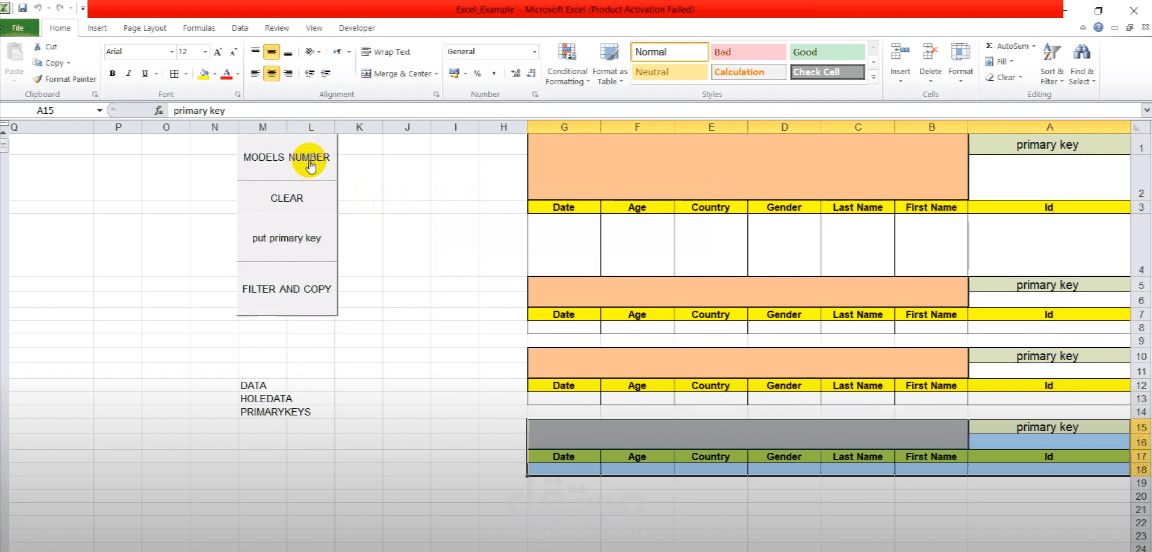The width and height of the screenshot is (1152, 552).
Task: Switch to the Data tab
Action: pyautogui.click(x=240, y=28)
